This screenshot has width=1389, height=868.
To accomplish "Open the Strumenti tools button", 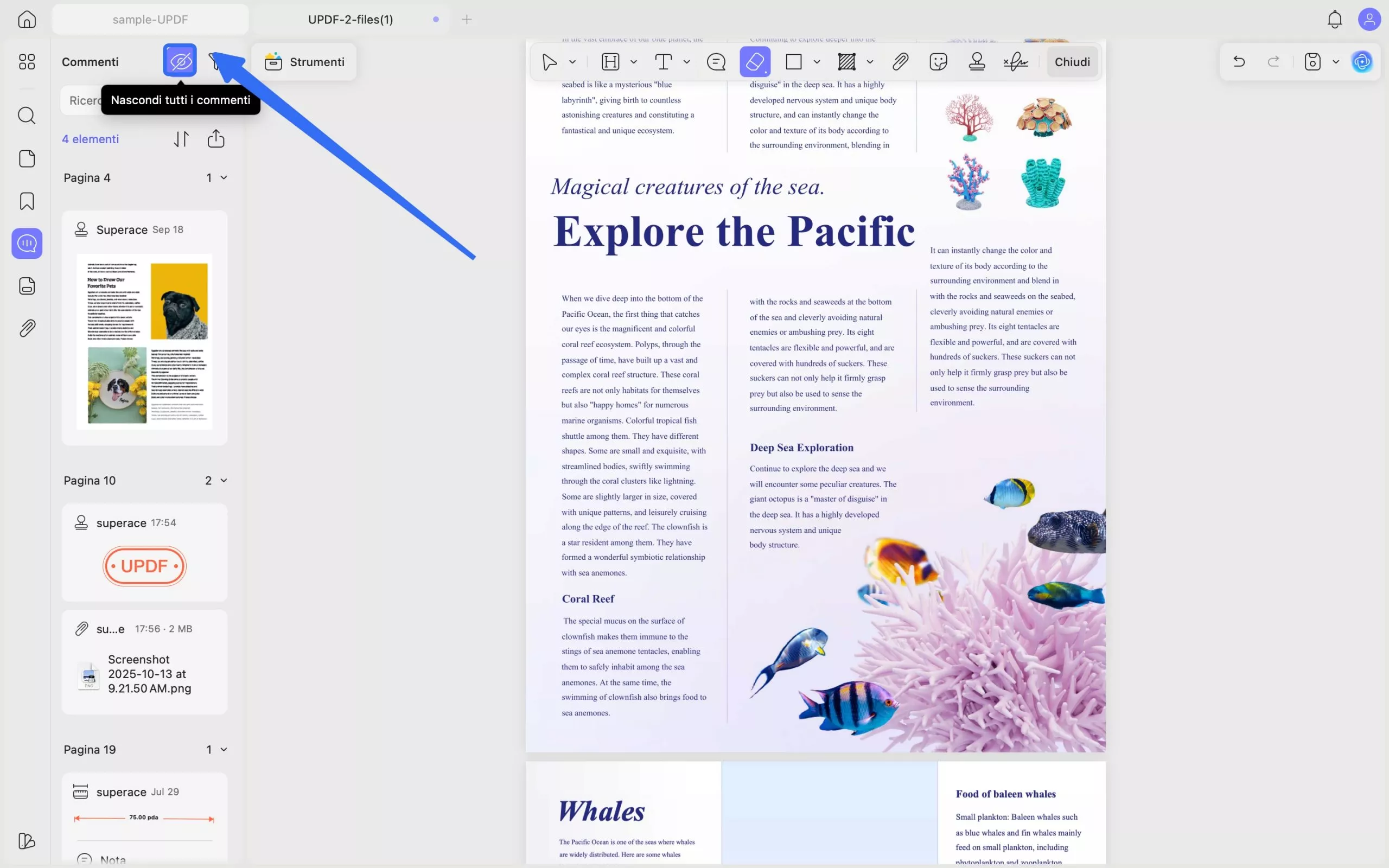I will click(304, 61).
